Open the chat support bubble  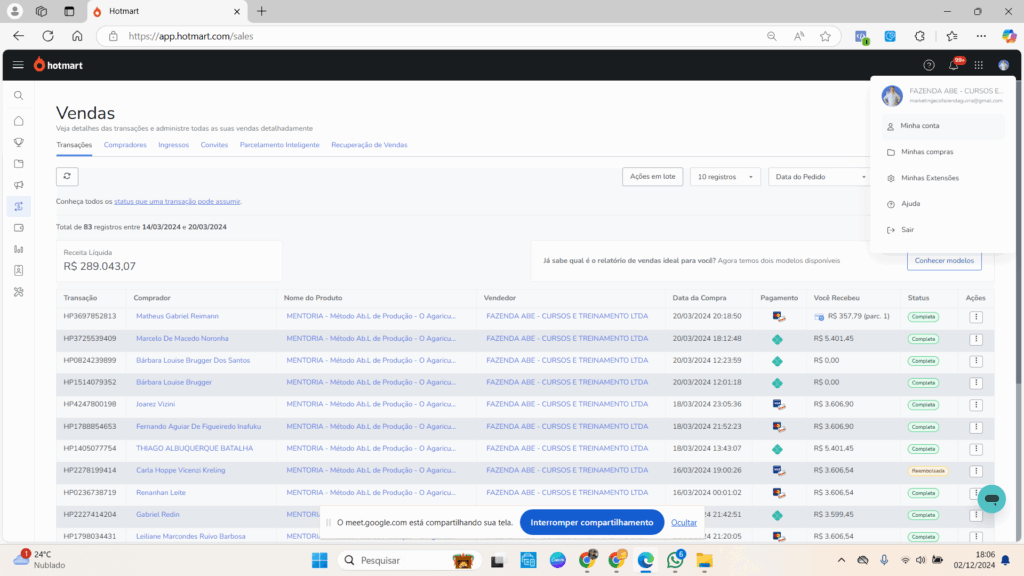coord(991,499)
